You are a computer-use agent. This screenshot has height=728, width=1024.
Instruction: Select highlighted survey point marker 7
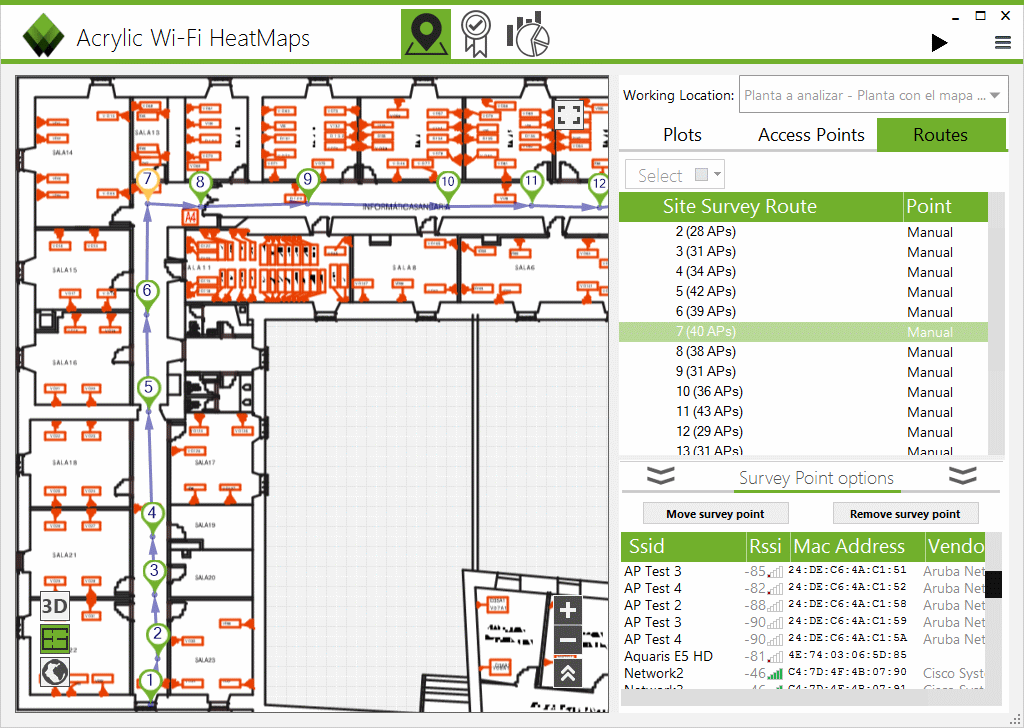[x=148, y=182]
